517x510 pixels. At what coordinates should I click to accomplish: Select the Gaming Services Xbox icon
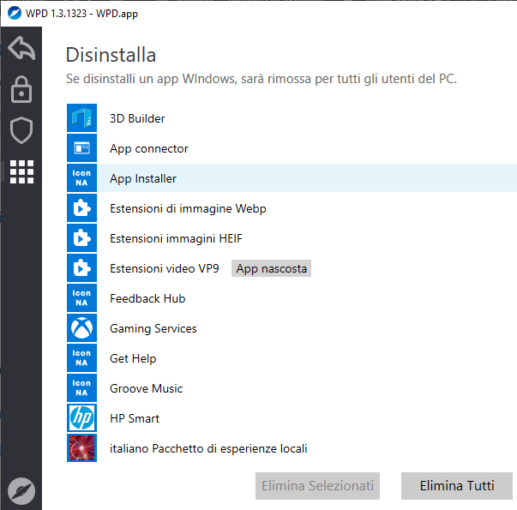coord(82,328)
